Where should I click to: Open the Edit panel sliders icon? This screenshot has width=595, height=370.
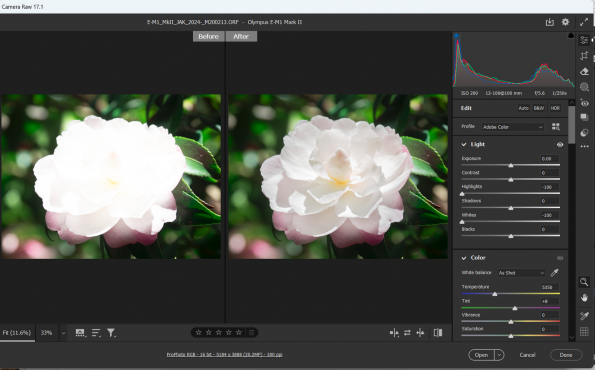[584, 40]
